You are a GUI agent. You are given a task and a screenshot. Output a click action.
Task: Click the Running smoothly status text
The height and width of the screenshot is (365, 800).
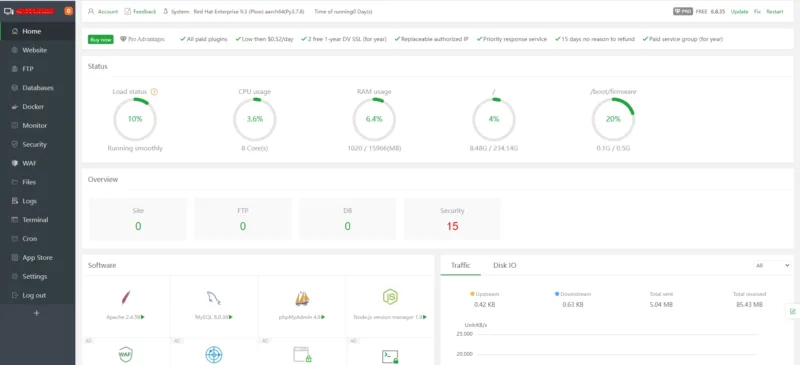tap(135, 149)
